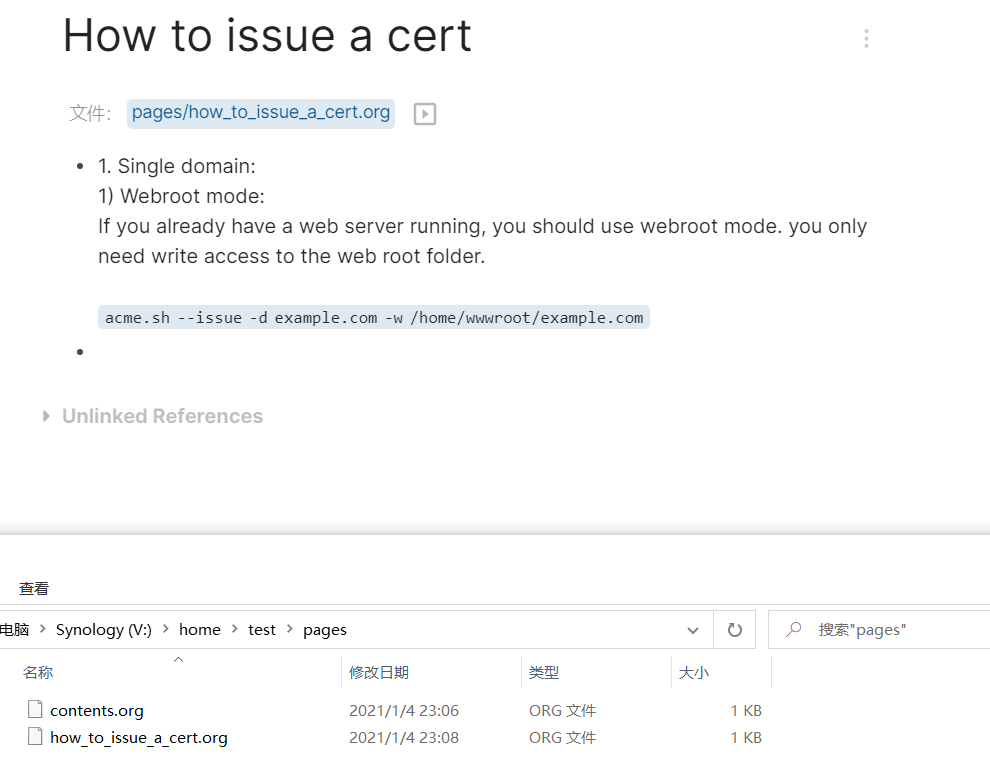The height and width of the screenshot is (769, 990).
Task: Sort files by the 修改日期 column
Action: 378,672
